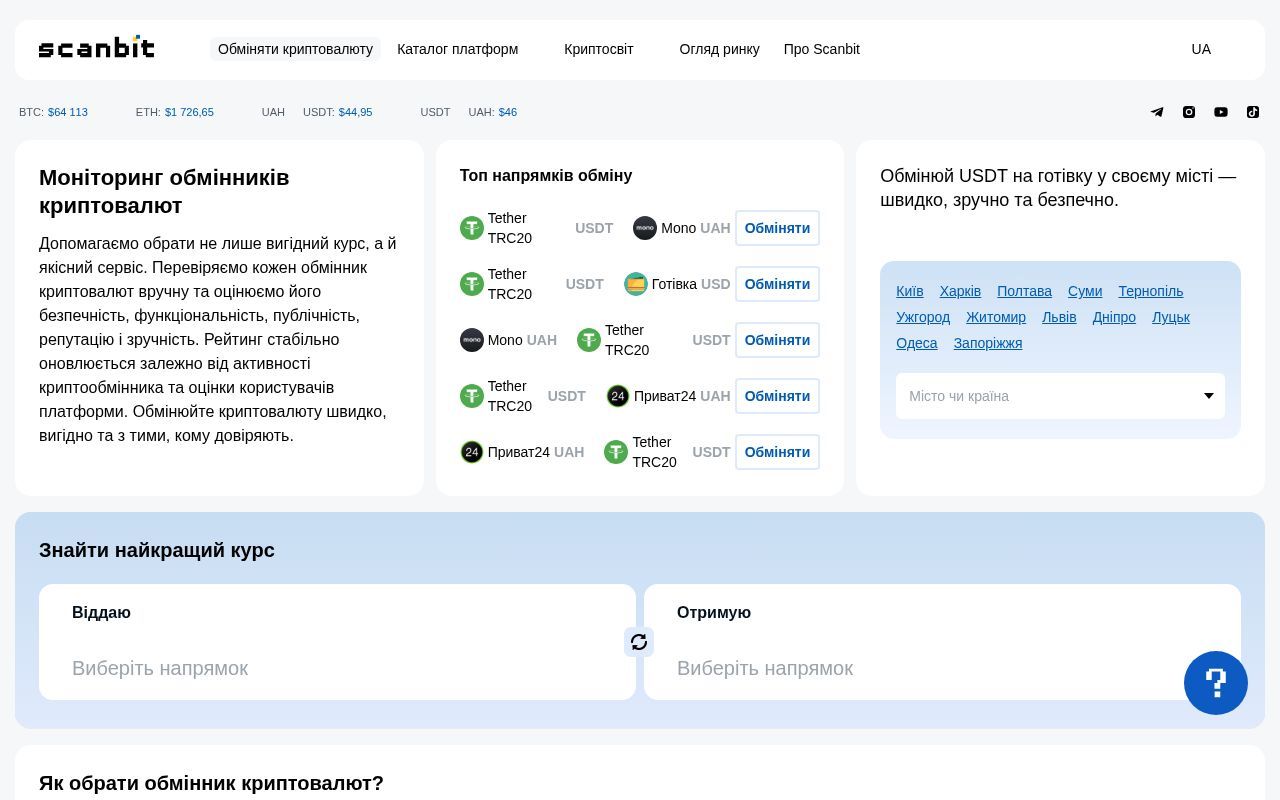This screenshot has width=1280, height=800.
Task: Select the Запоріжжя city link
Action: pyautogui.click(x=988, y=343)
